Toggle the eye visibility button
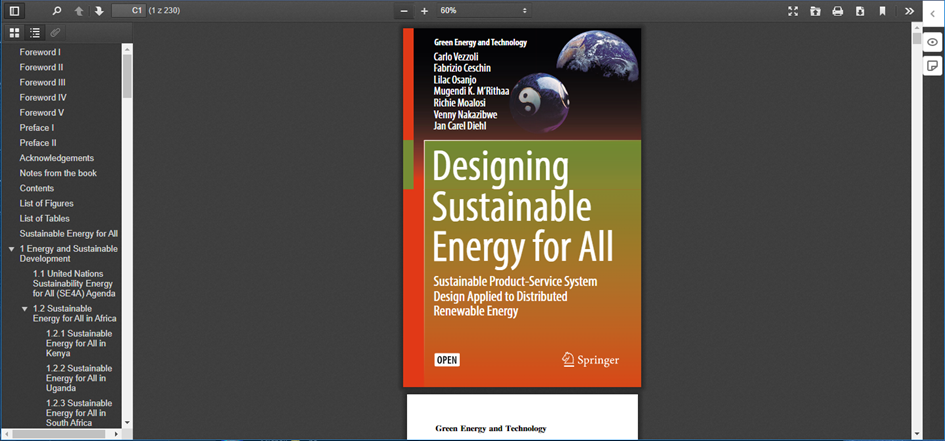 tap(932, 42)
